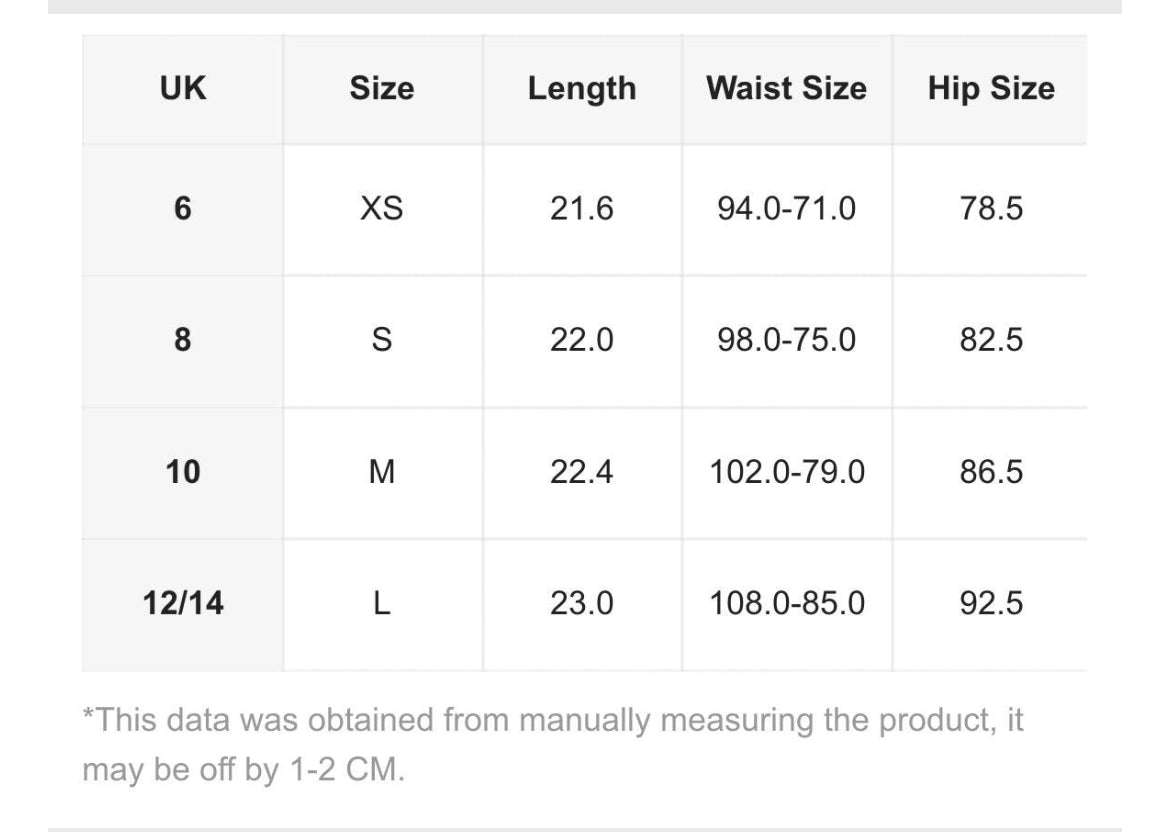Select UK size 10 row label

click(x=182, y=472)
